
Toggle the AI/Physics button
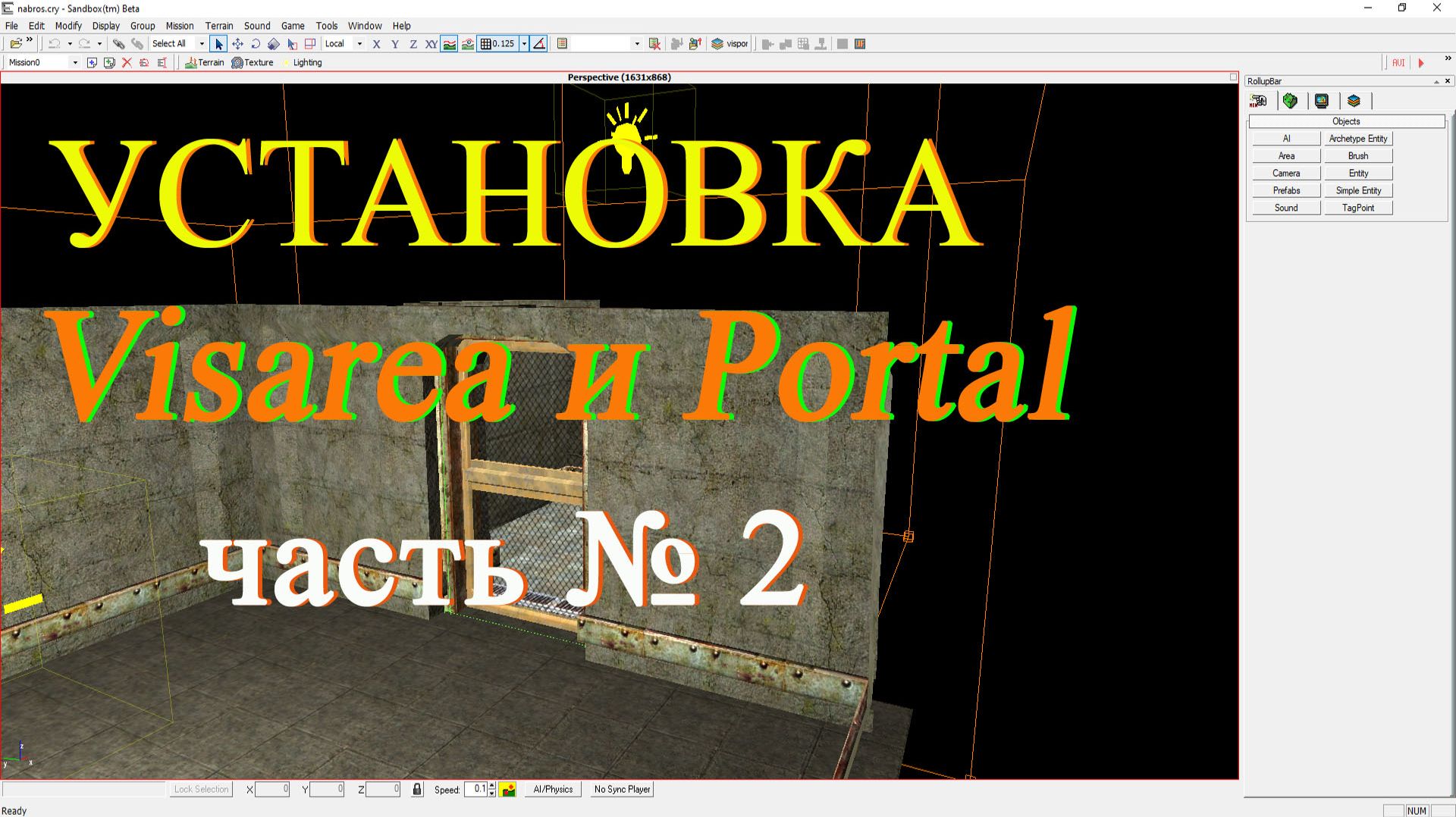[x=553, y=789]
